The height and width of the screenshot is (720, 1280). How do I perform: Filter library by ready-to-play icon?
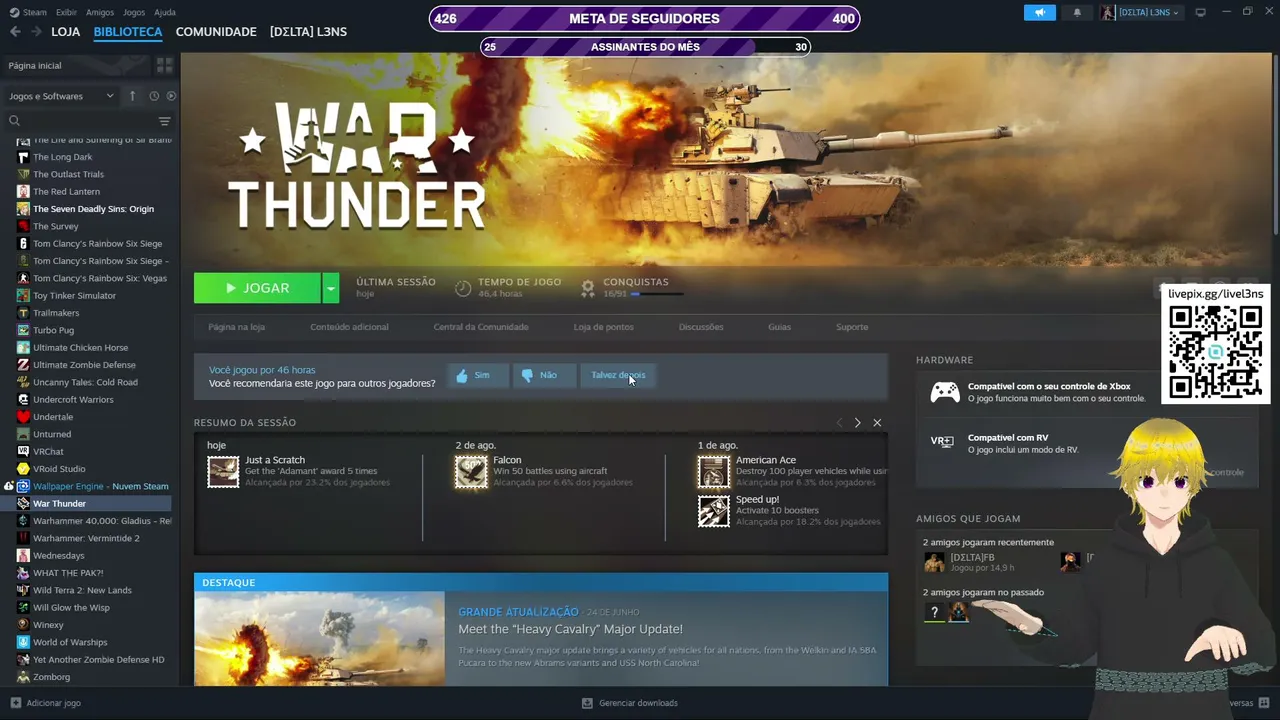tap(171, 96)
